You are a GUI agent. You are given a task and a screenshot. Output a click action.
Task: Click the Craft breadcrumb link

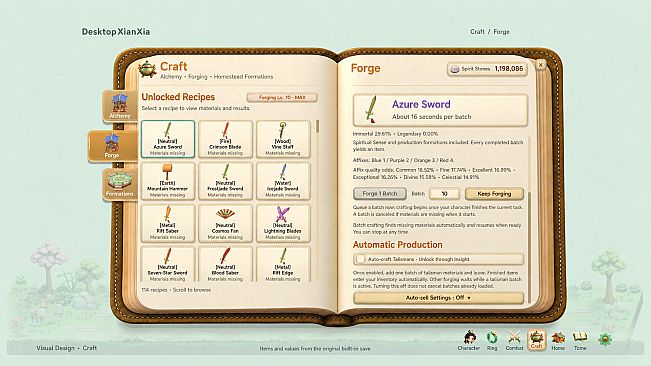(477, 32)
